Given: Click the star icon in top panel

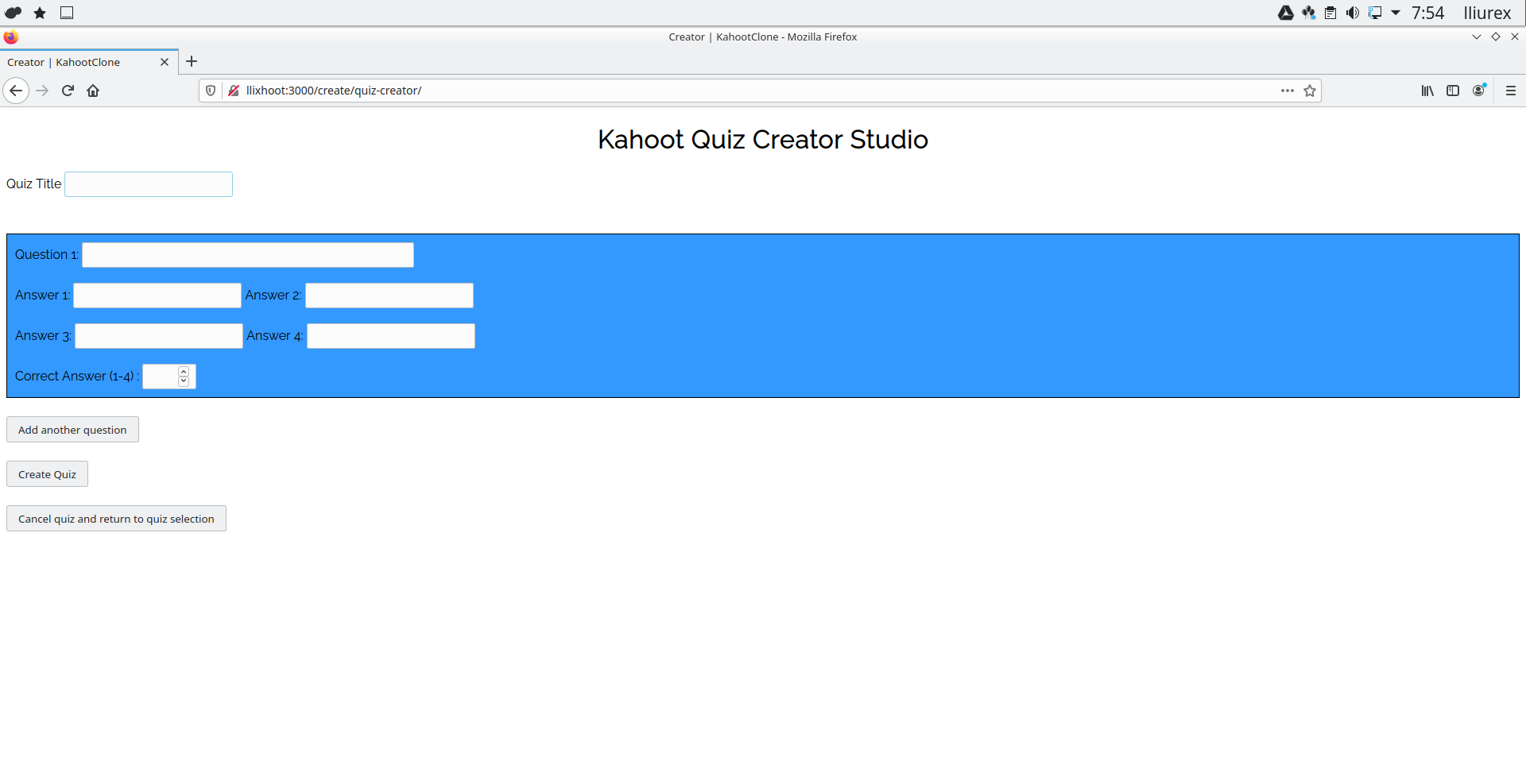Looking at the screenshot, I should [x=40, y=13].
